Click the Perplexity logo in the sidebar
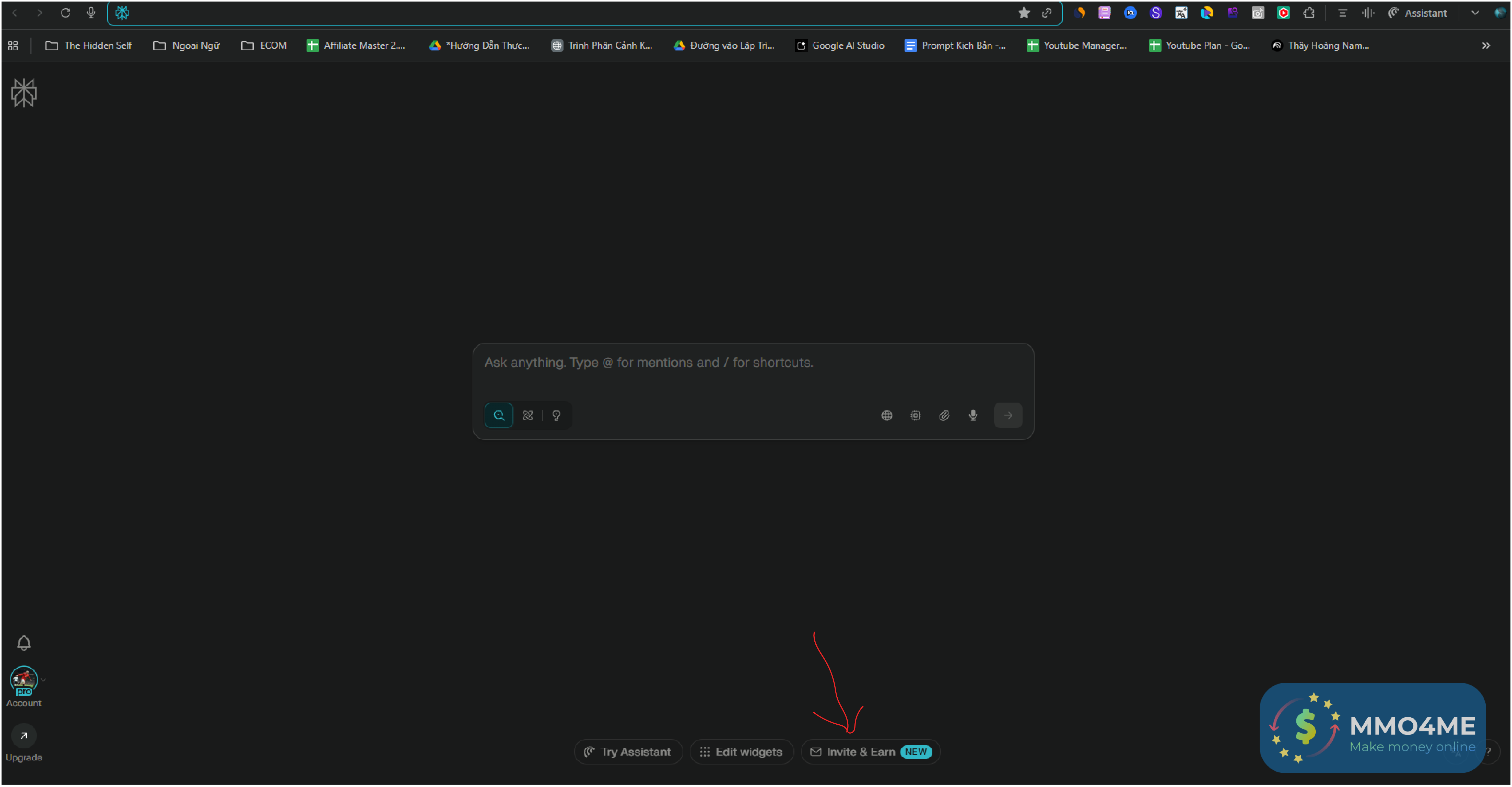 tap(24, 93)
